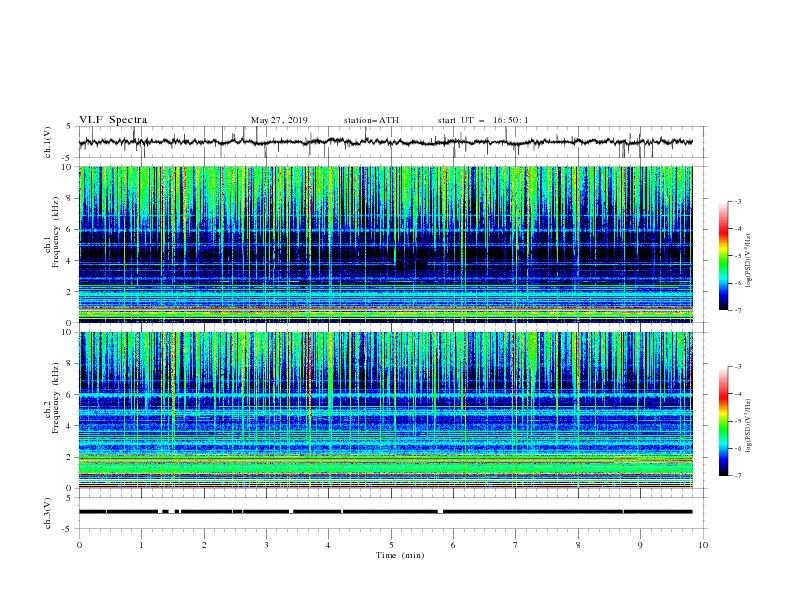The height and width of the screenshot is (612, 792).
Task: Click the upper 'log(PSD)(V²/Hz)' colorbar label
Action: click(748, 261)
